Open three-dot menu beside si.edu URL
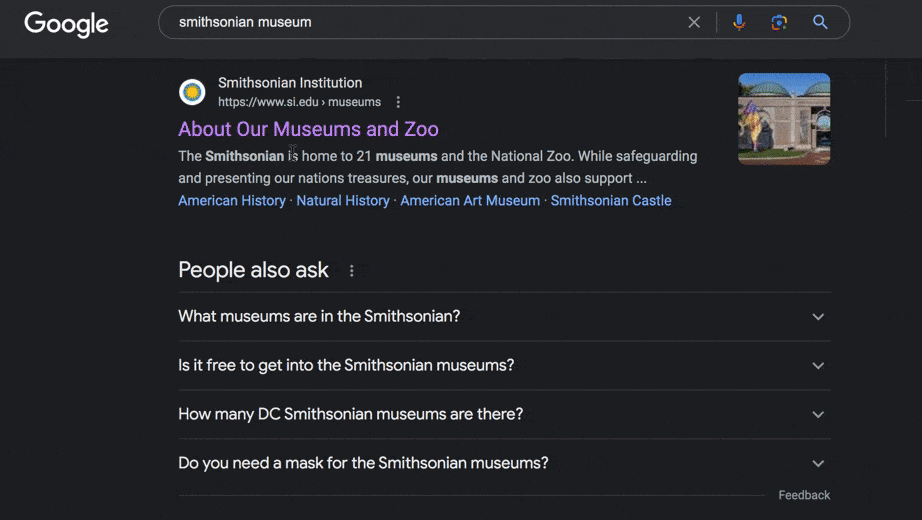922x520 pixels. coord(398,102)
